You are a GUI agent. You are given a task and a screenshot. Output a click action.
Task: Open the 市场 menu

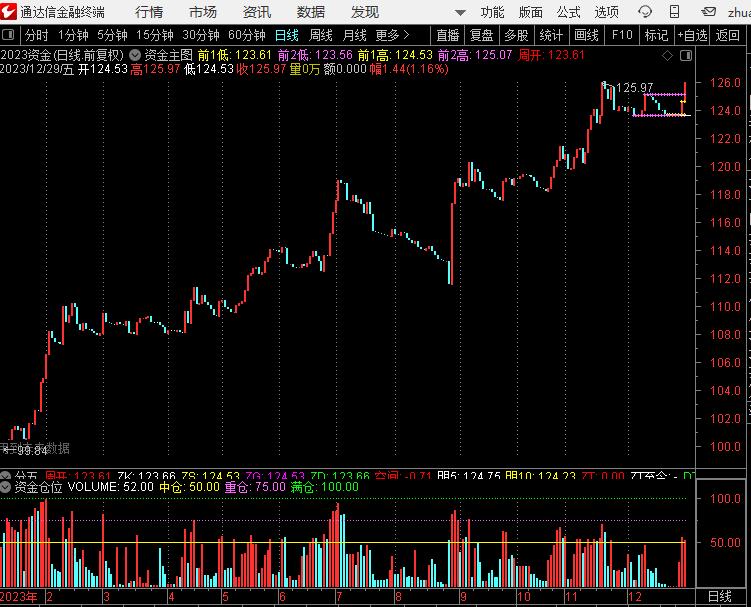point(203,12)
